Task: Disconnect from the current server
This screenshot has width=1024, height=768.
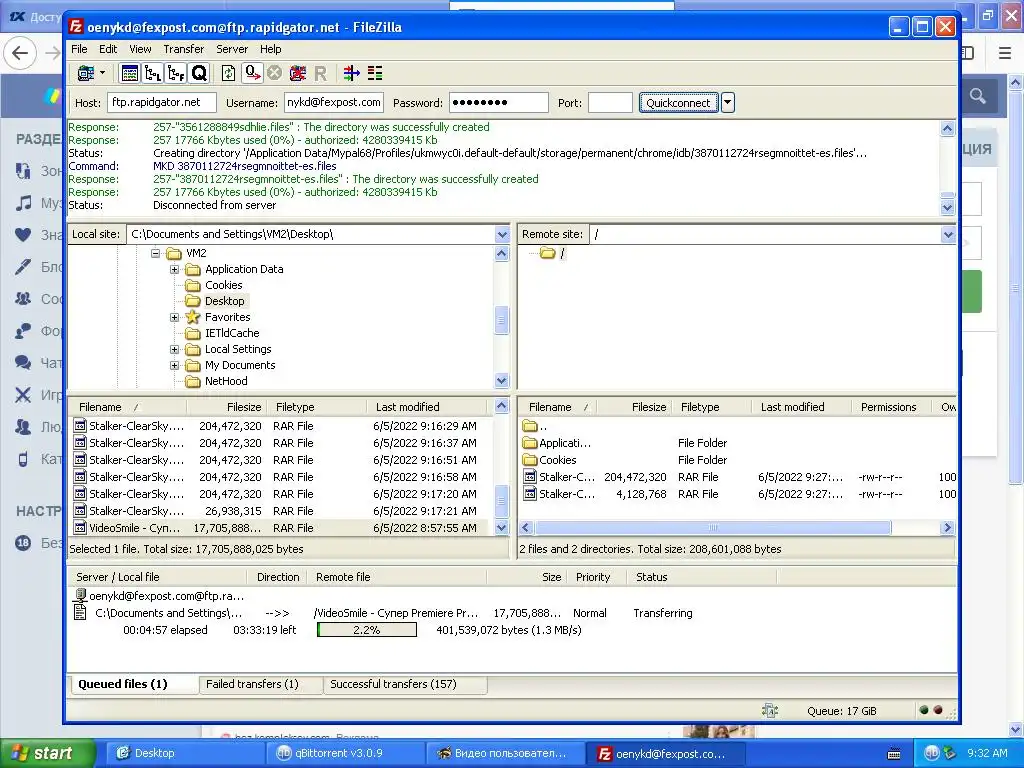Action: coord(298,73)
